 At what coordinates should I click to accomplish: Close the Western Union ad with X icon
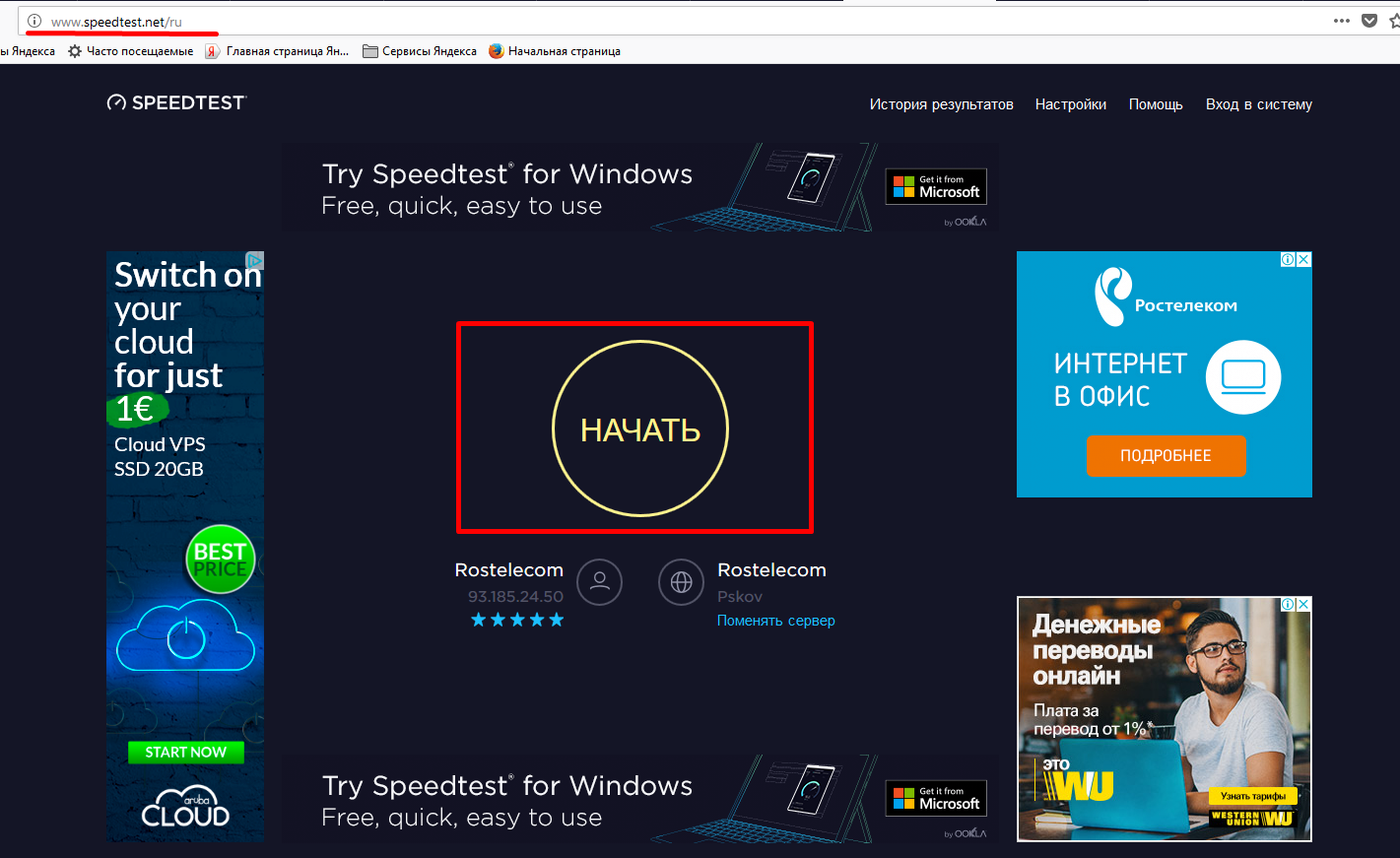(x=1303, y=605)
